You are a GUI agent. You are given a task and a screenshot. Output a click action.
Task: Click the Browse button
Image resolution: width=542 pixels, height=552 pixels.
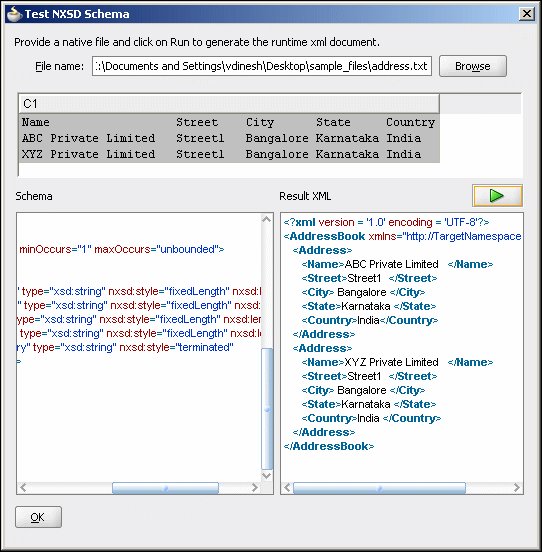tap(473, 66)
